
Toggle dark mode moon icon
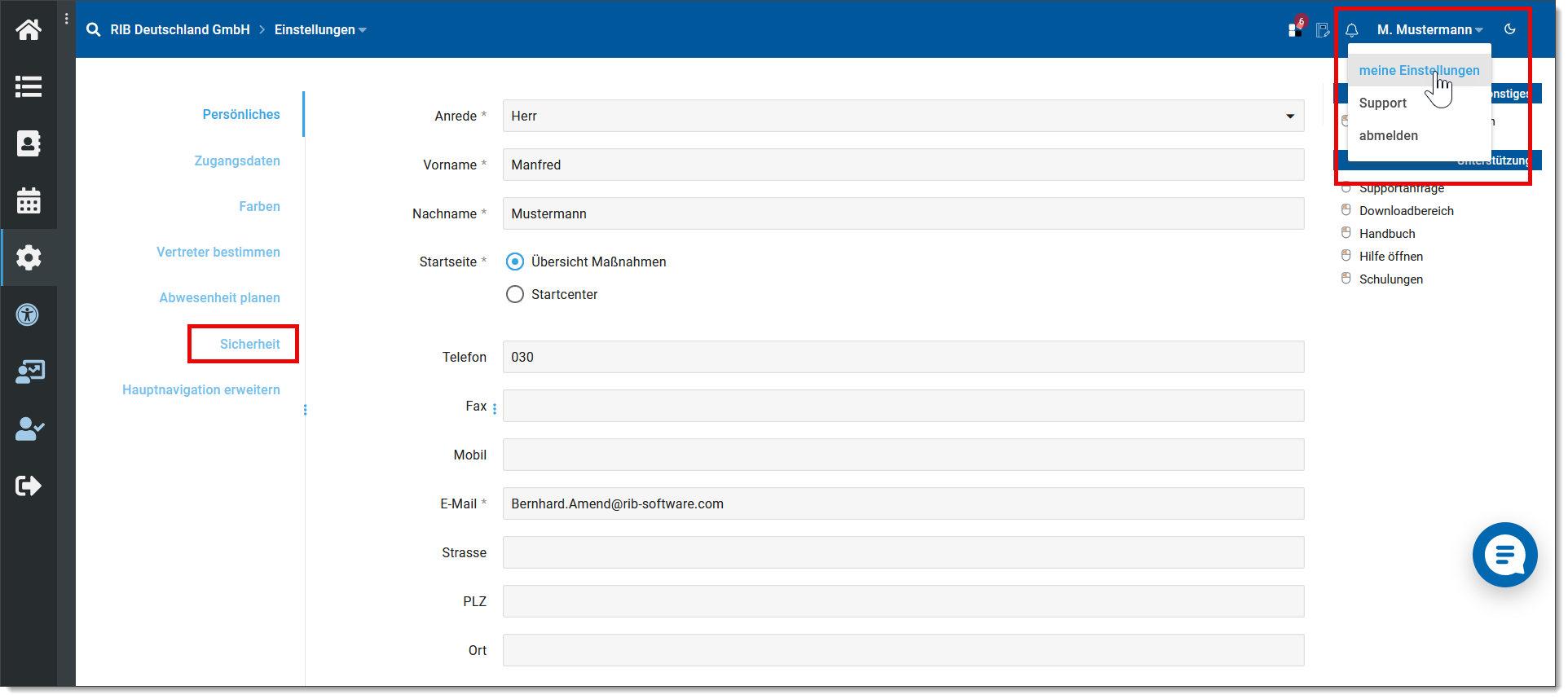(x=1509, y=29)
